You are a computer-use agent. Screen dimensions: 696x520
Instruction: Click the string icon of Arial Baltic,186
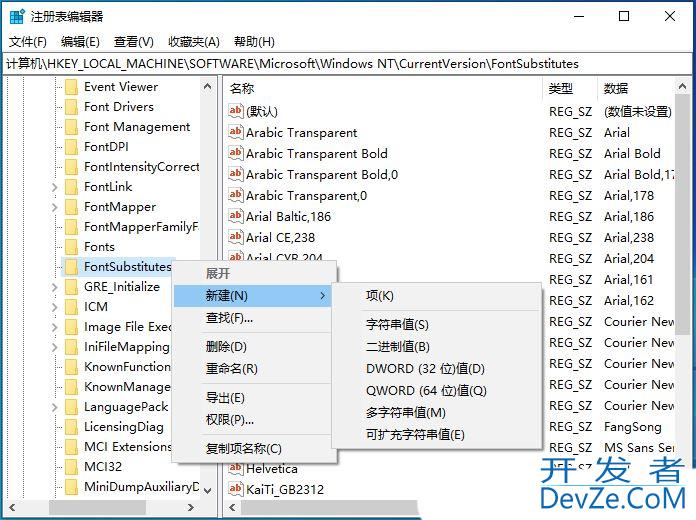(236, 216)
